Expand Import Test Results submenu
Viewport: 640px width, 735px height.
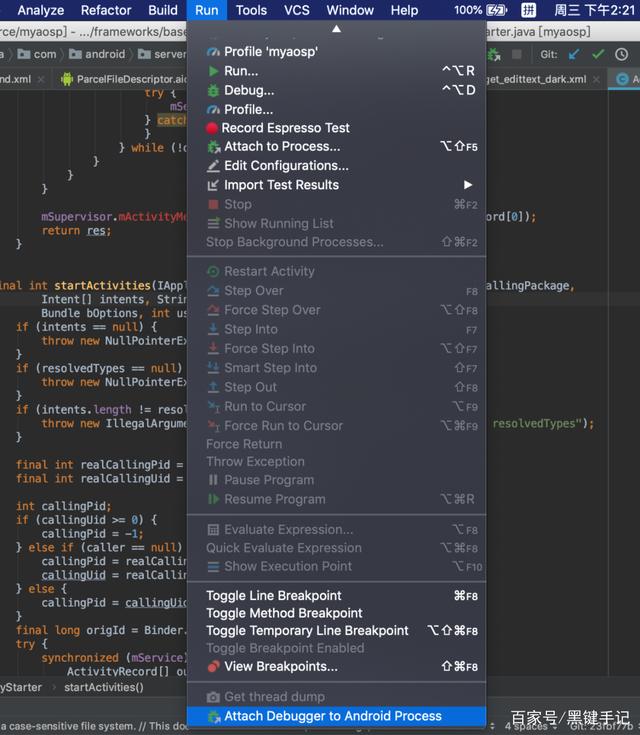(x=336, y=185)
